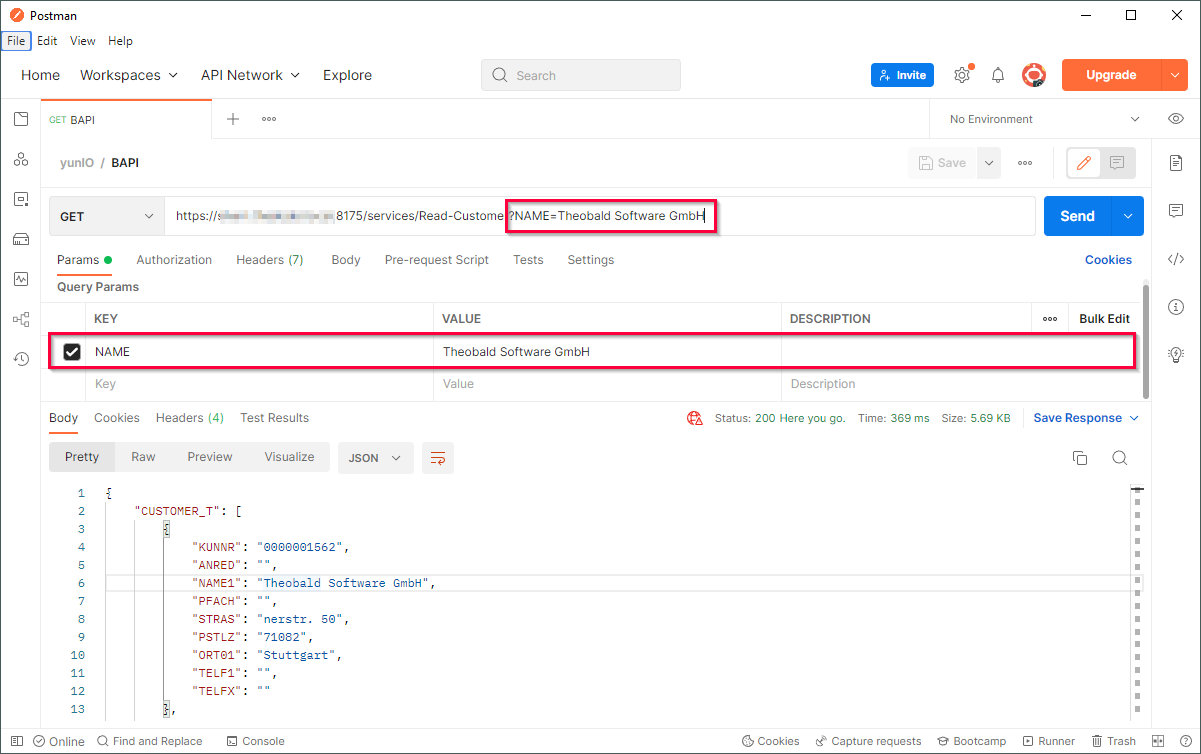This screenshot has width=1201, height=754.
Task: Switch to the request Body tab
Action: point(346,260)
